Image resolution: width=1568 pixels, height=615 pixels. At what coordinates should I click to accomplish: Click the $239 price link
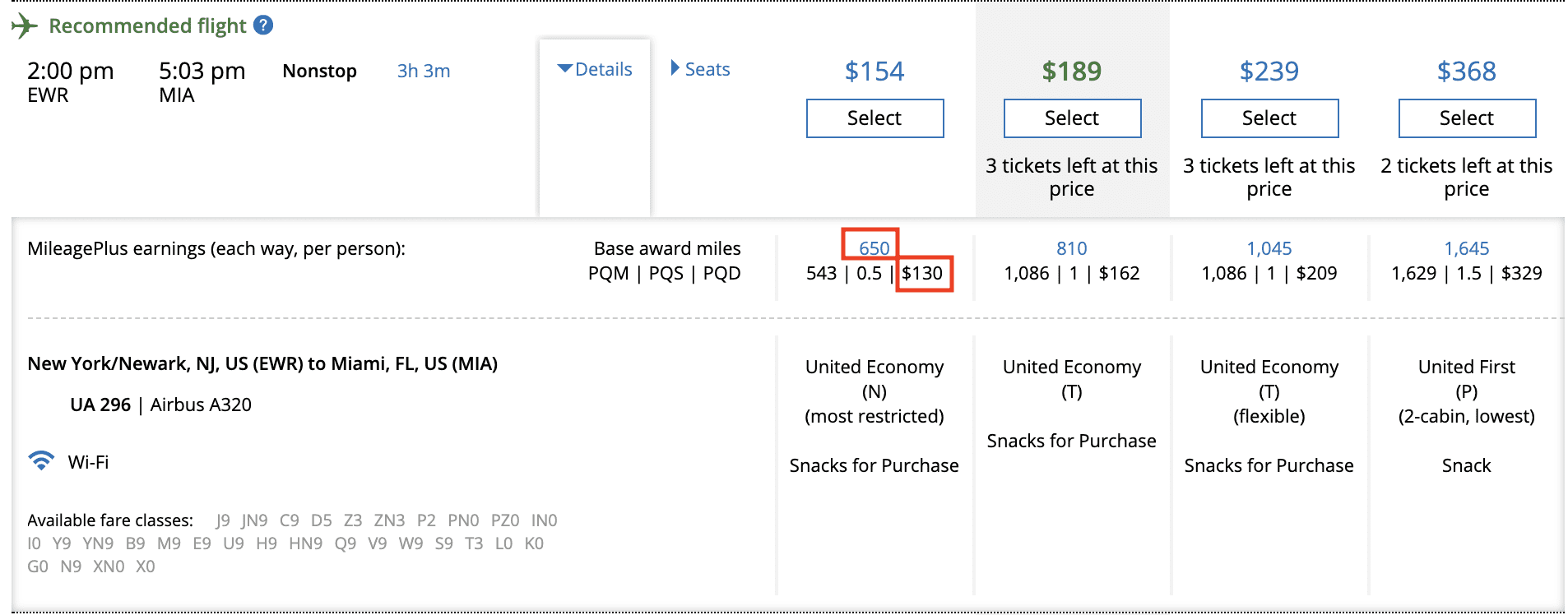(x=1269, y=72)
